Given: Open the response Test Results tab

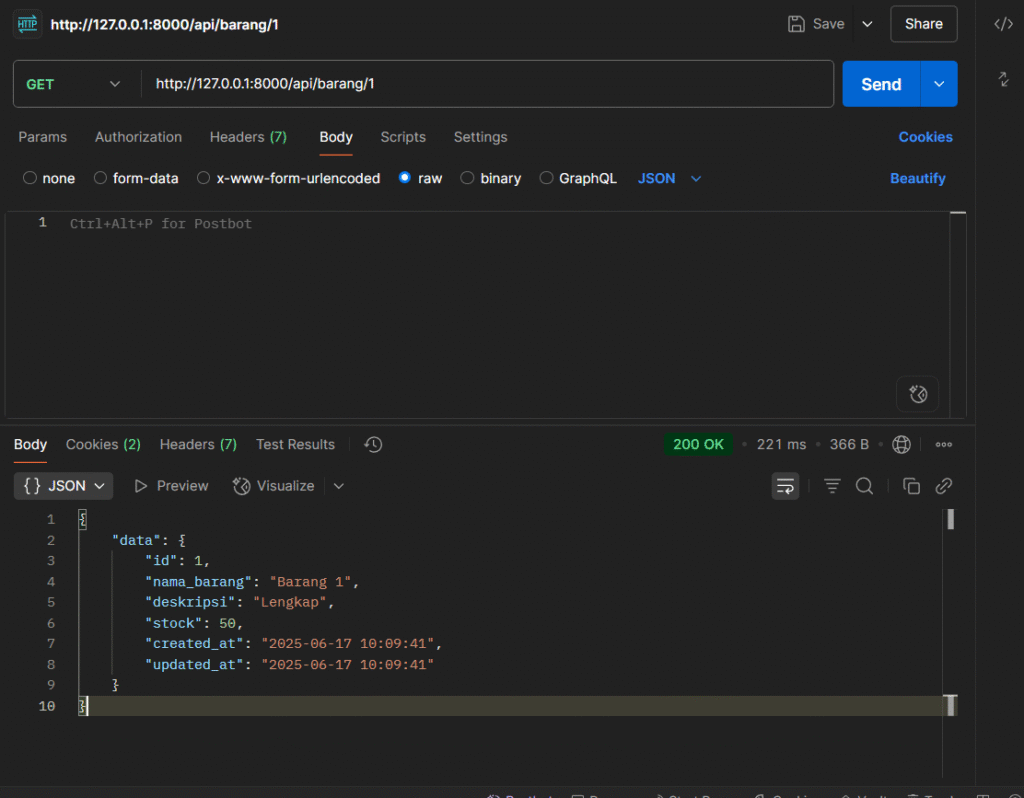Looking at the screenshot, I should point(295,444).
